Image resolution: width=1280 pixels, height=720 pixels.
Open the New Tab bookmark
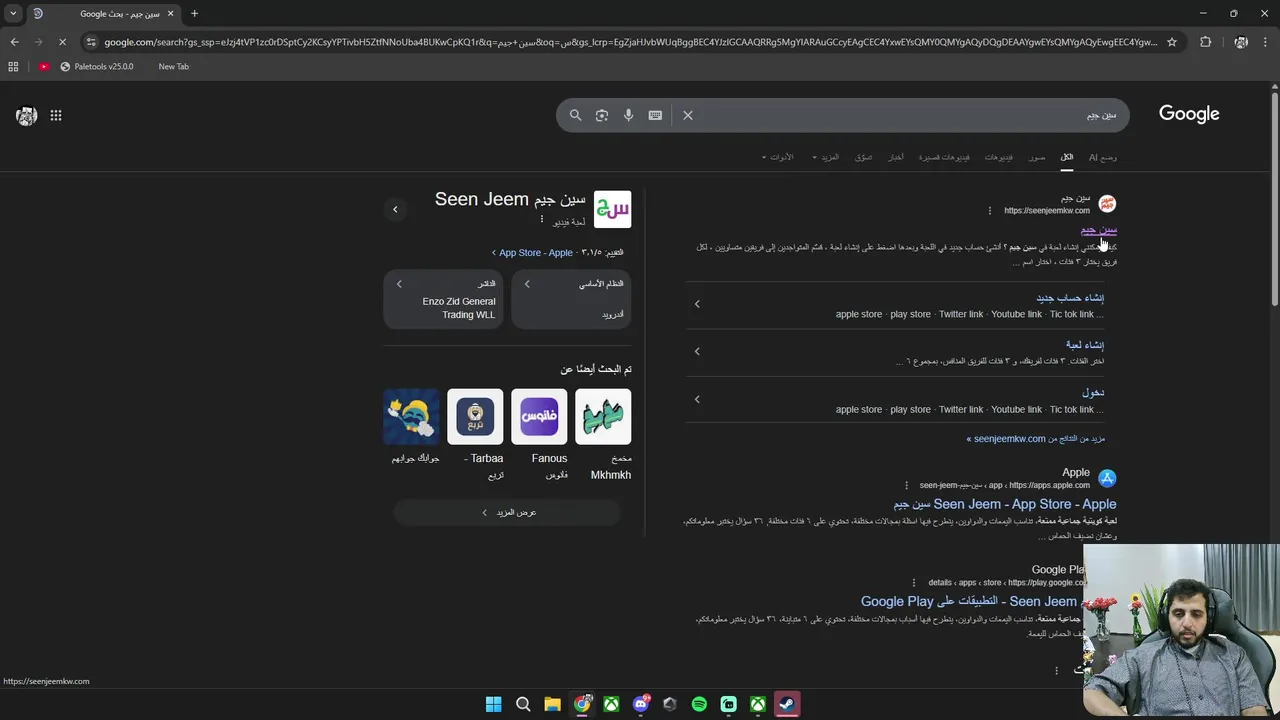click(x=173, y=66)
